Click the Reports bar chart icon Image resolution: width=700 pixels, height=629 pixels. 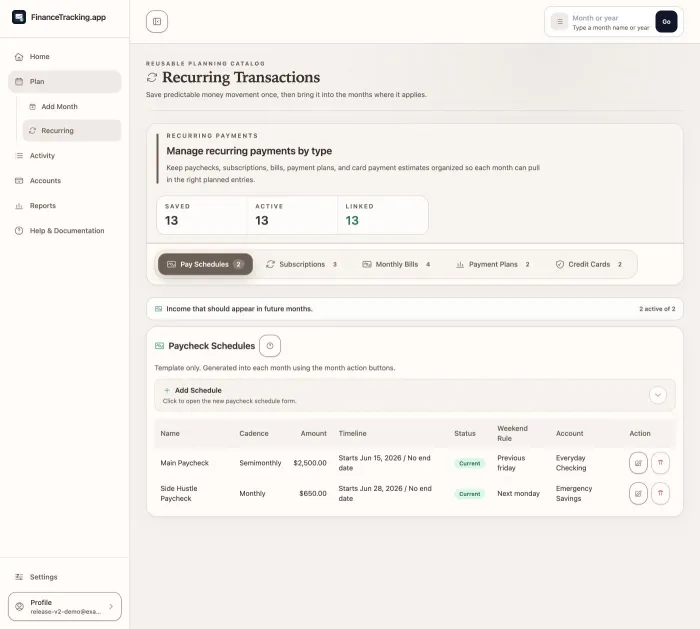tap(19, 206)
